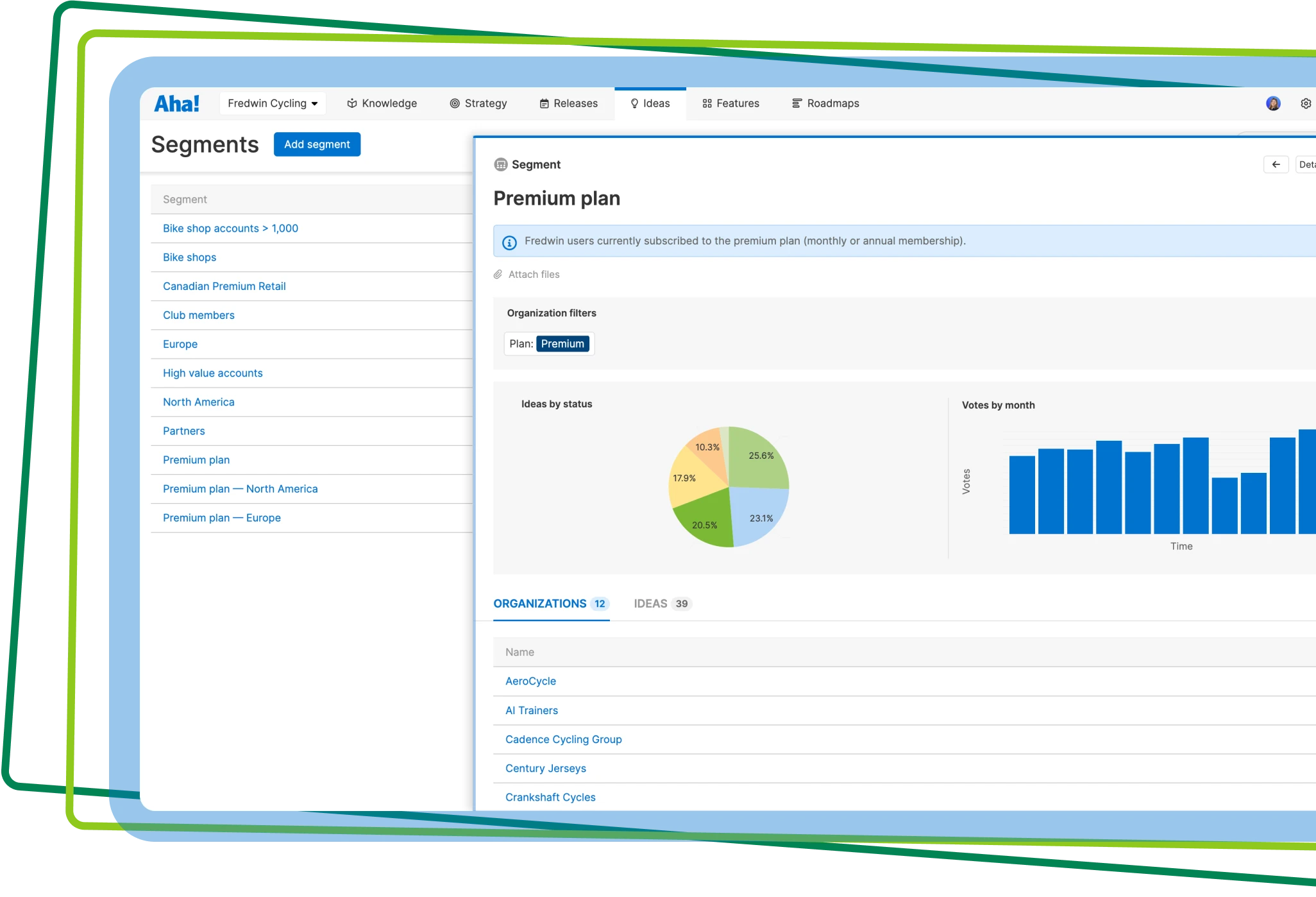The width and height of the screenshot is (1316, 897).
Task: Select the Ideas lightbulb icon
Action: click(634, 103)
